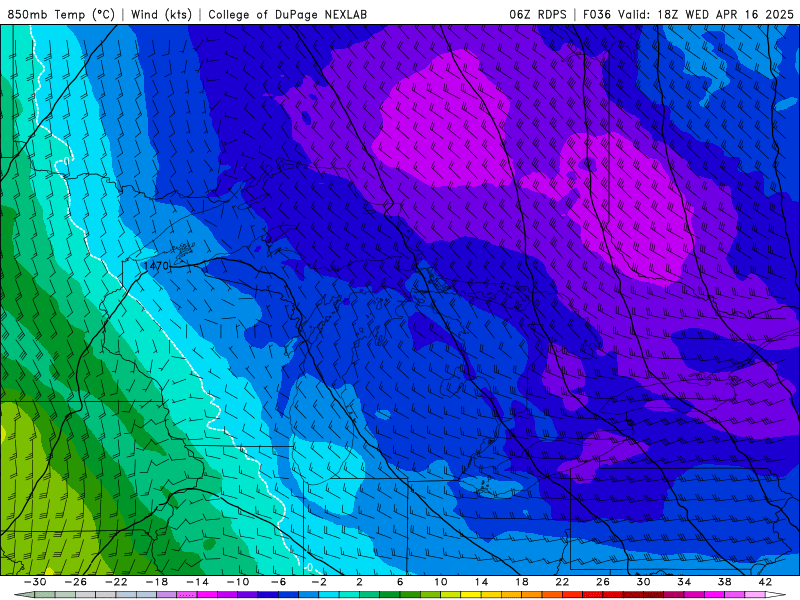Screen dimensions: 800x600
Task: Click 'College of DuPage NEXLAB' text
Action: tap(287, 14)
